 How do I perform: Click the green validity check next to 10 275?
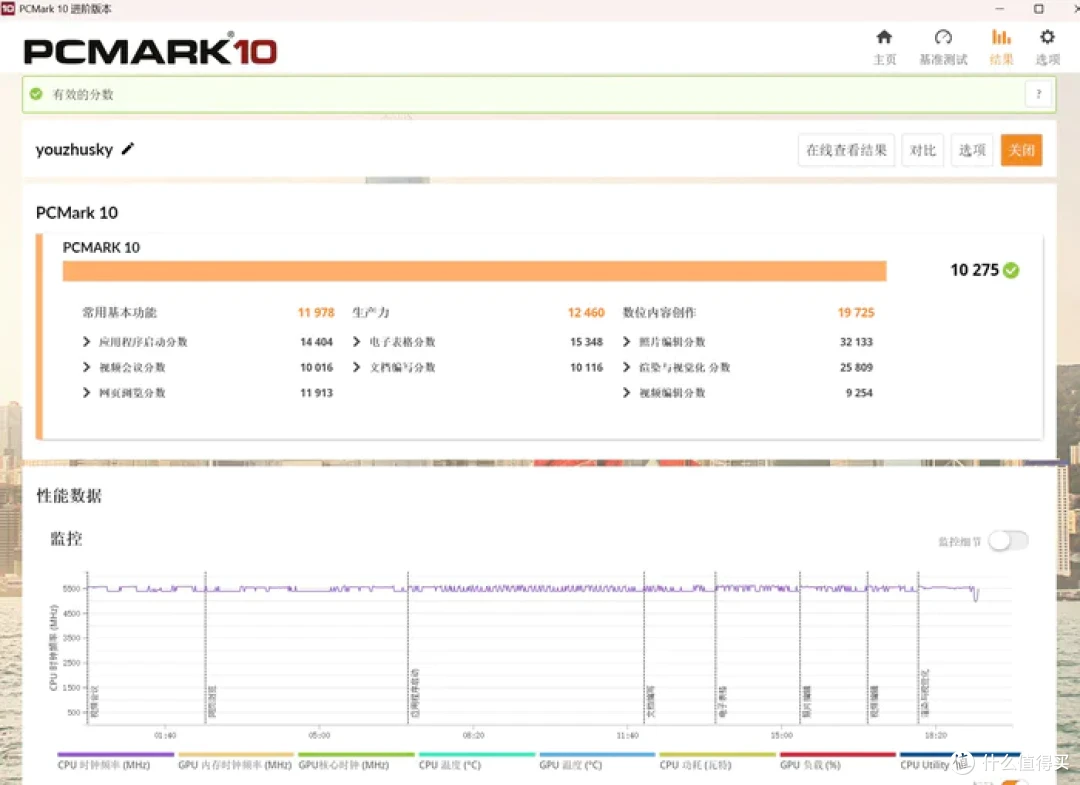point(1011,270)
